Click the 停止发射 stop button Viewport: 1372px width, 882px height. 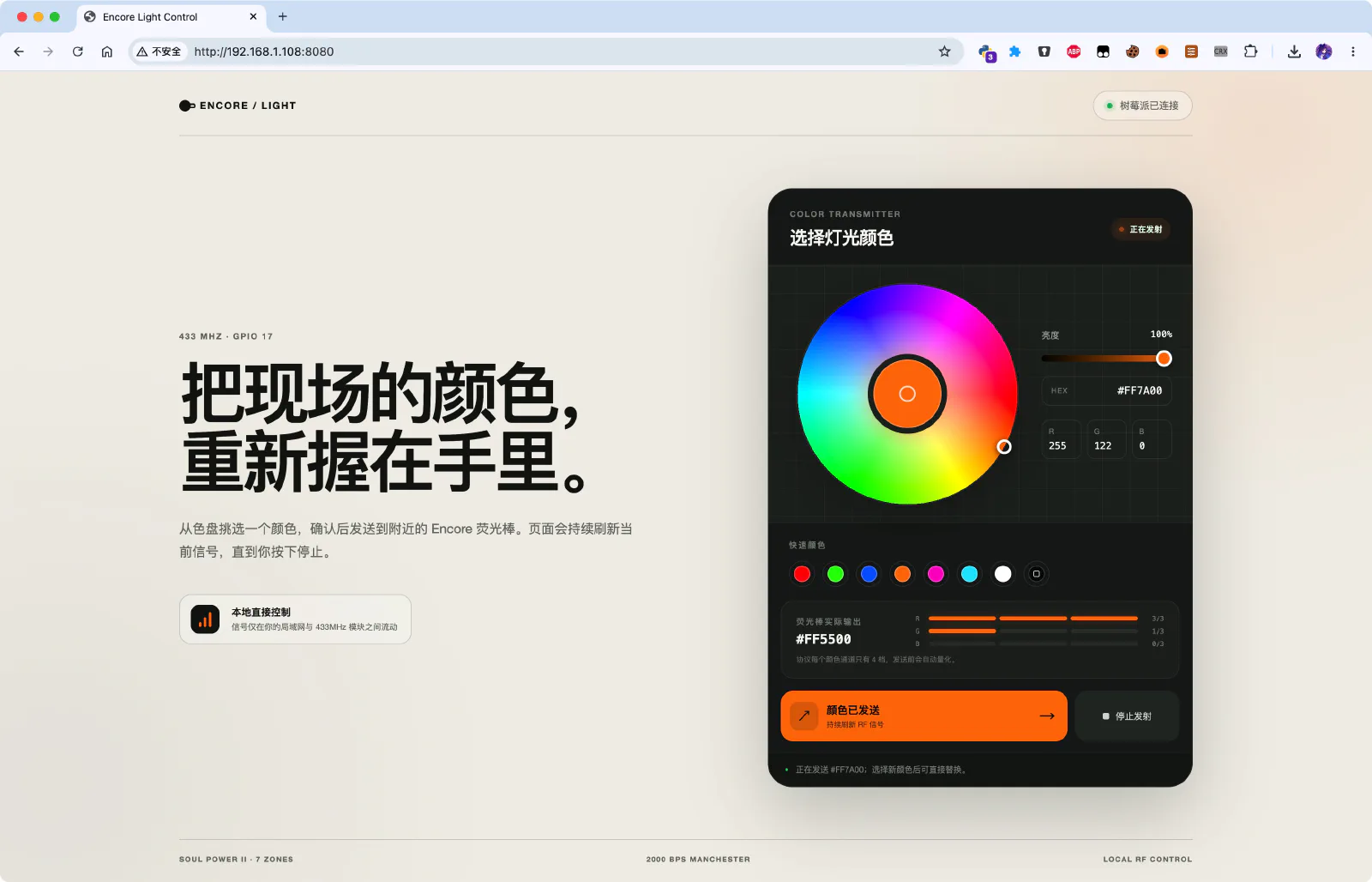point(1127,716)
